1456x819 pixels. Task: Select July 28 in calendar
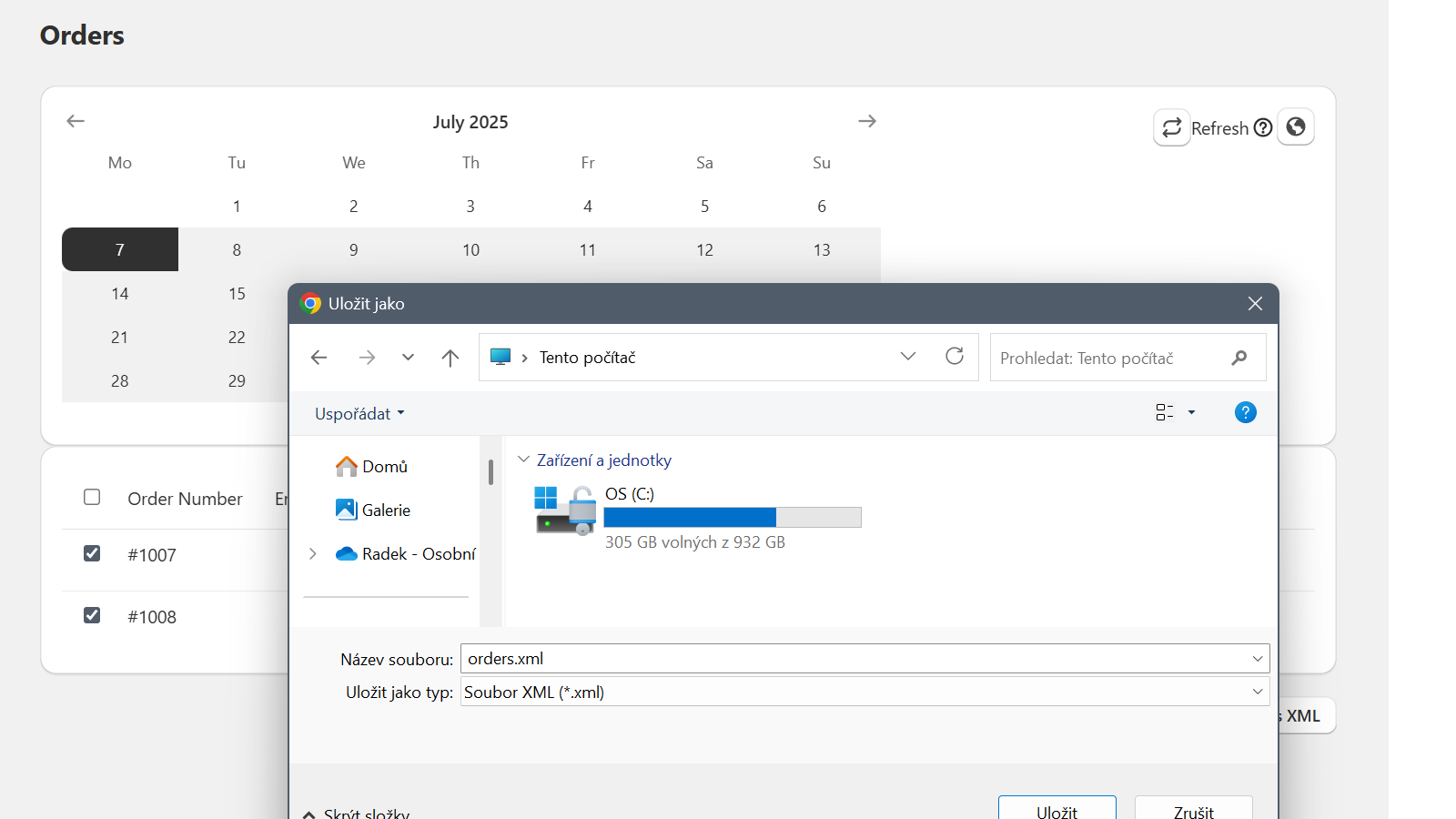(x=120, y=380)
